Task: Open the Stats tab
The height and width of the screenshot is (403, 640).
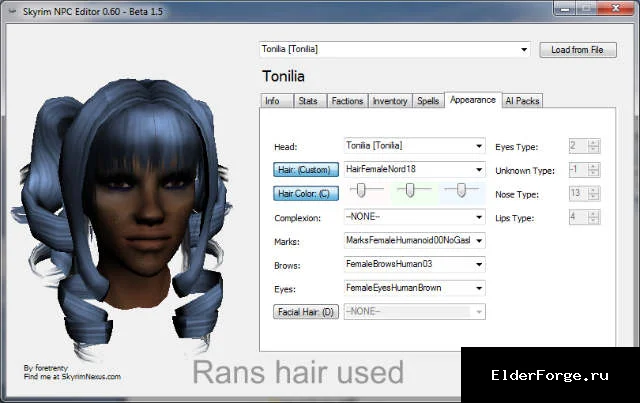Action: [x=310, y=101]
